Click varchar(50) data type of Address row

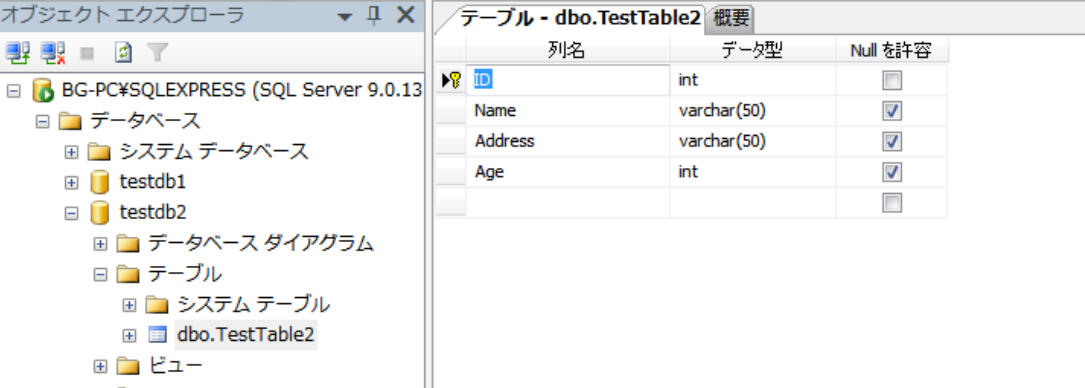pyautogui.click(x=753, y=141)
